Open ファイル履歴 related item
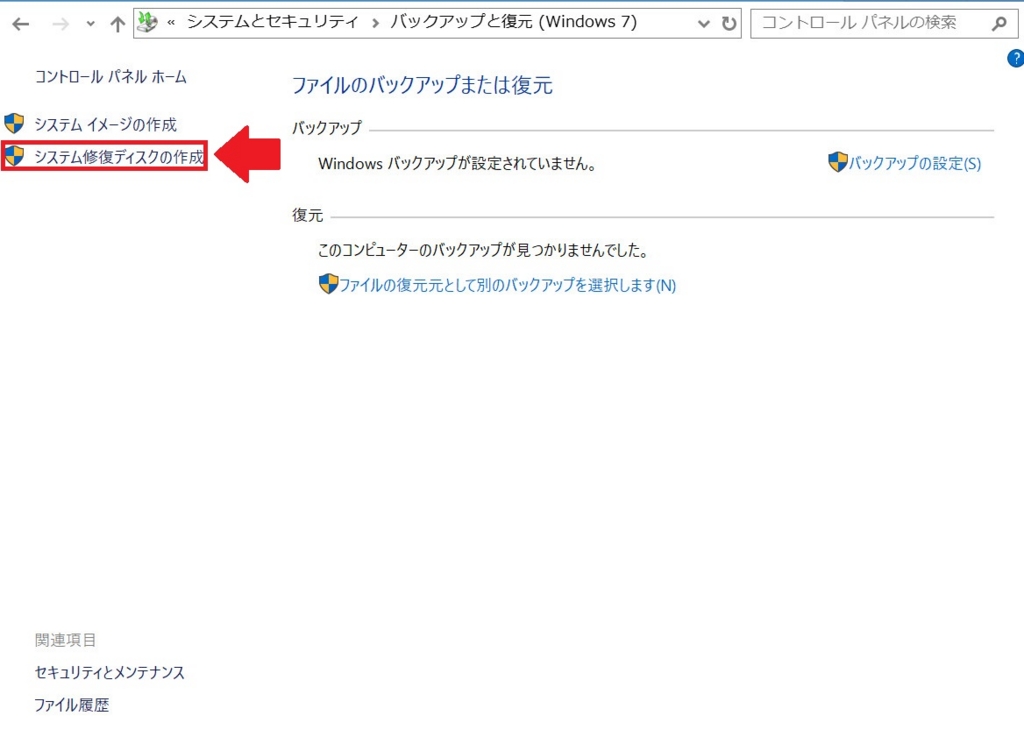The height and width of the screenshot is (737, 1024). click(x=72, y=705)
